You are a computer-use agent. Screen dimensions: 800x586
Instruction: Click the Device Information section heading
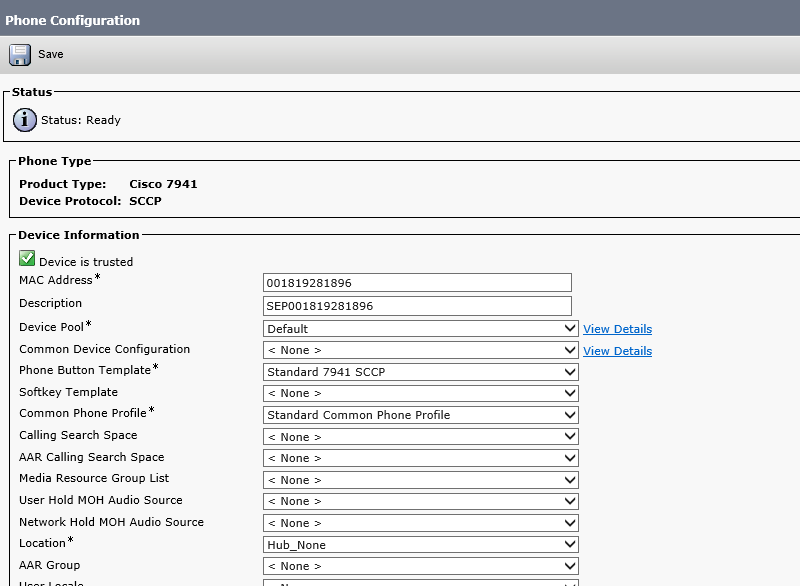(x=79, y=235)
